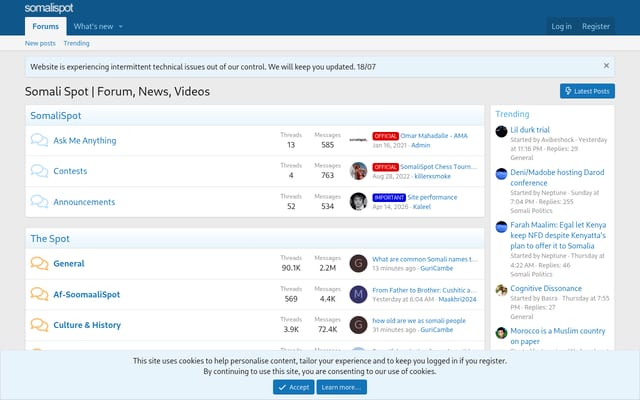Click the Kaleel username link
The image size is (640, 400).
click(x=422, y=207)
